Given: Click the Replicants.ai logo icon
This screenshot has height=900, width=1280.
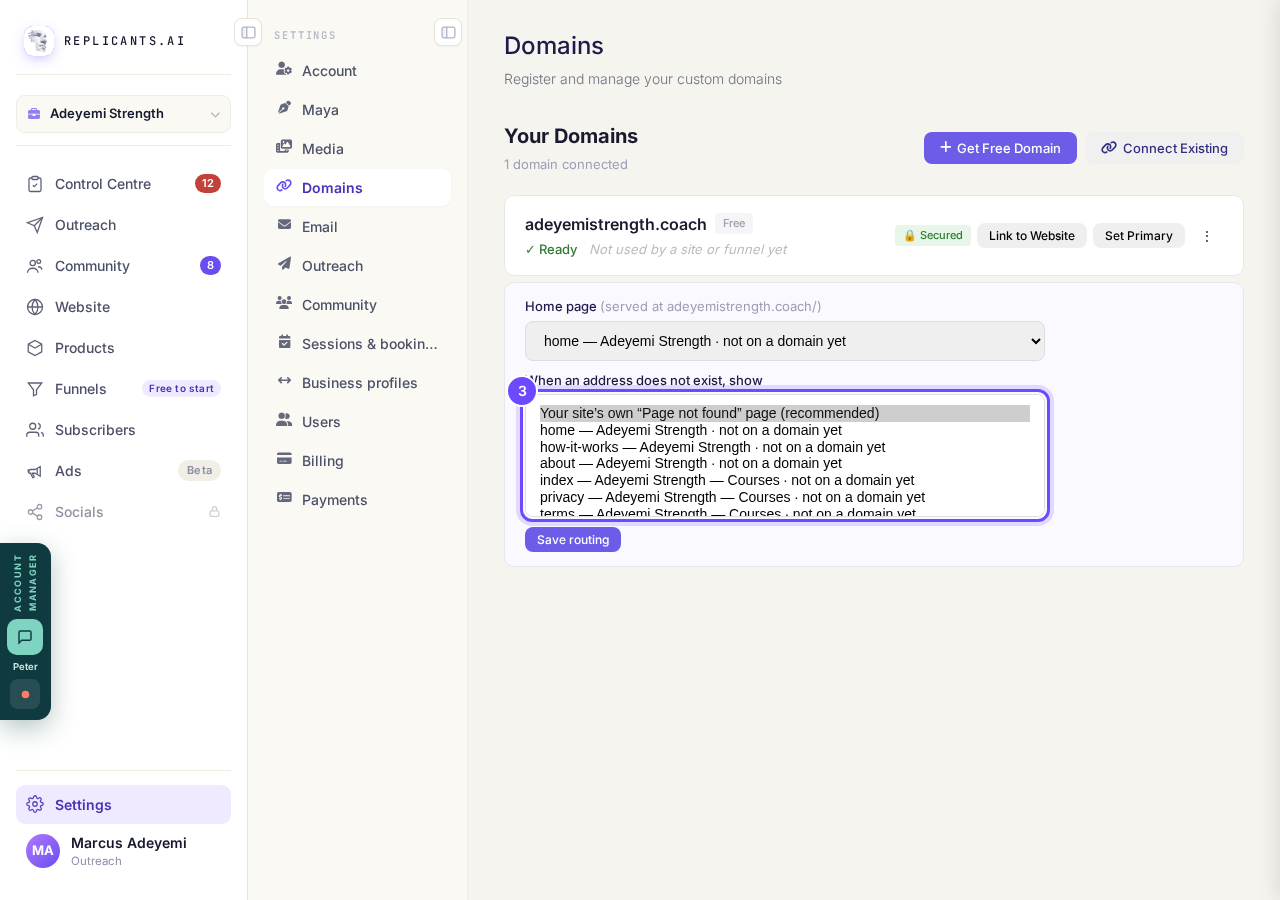Looking at the screenshot, I should coord(39,41).
